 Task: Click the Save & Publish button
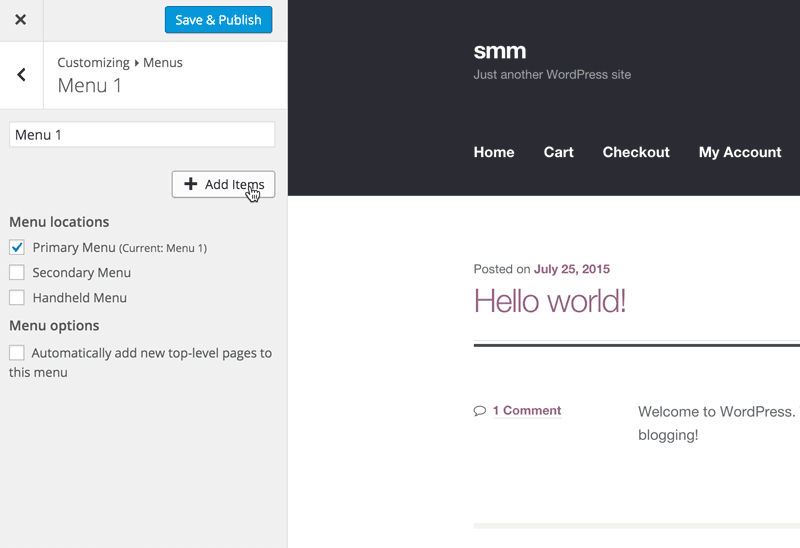(x=218, y=20)
